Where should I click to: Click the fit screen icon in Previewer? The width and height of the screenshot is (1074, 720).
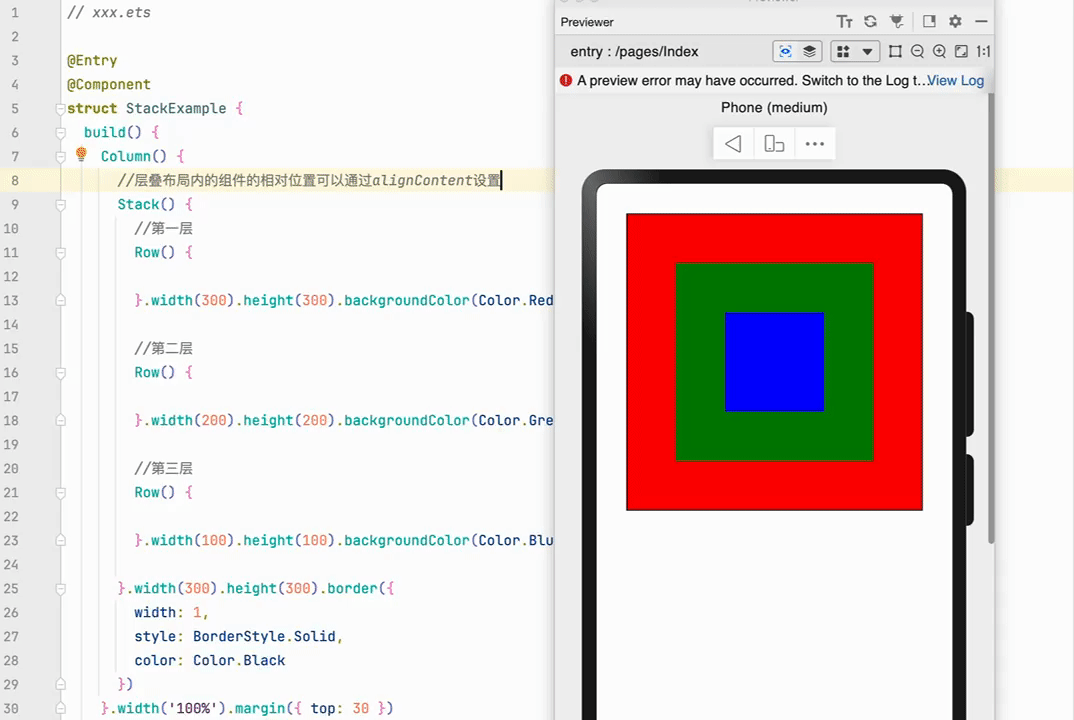click(962, 51)
